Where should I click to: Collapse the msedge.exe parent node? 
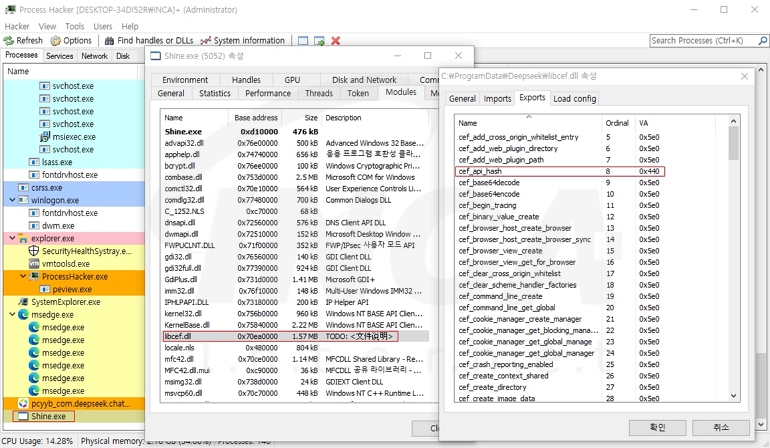[x=12, y=314]
